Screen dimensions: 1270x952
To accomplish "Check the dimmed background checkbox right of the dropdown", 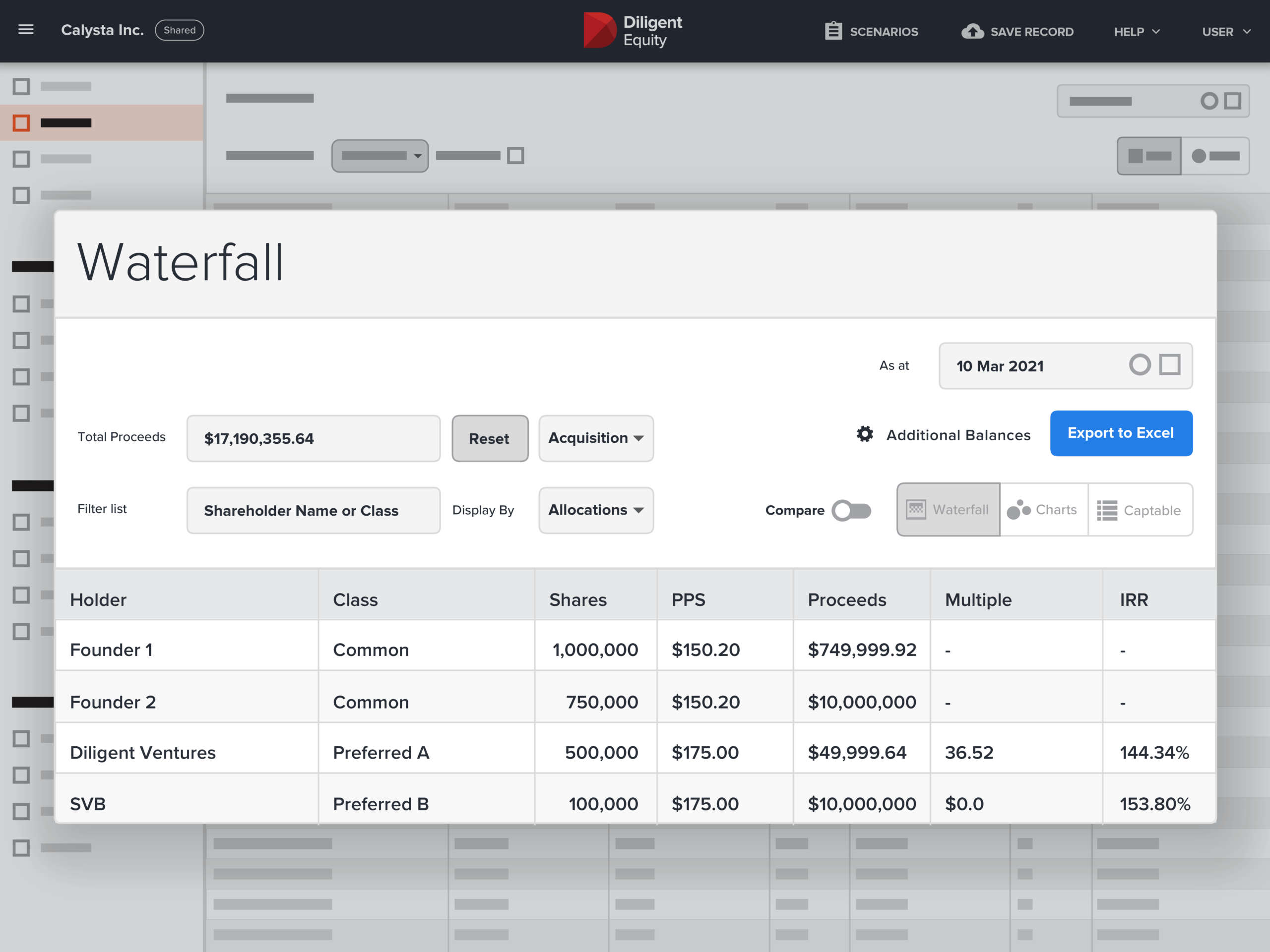I will [515, 156].
